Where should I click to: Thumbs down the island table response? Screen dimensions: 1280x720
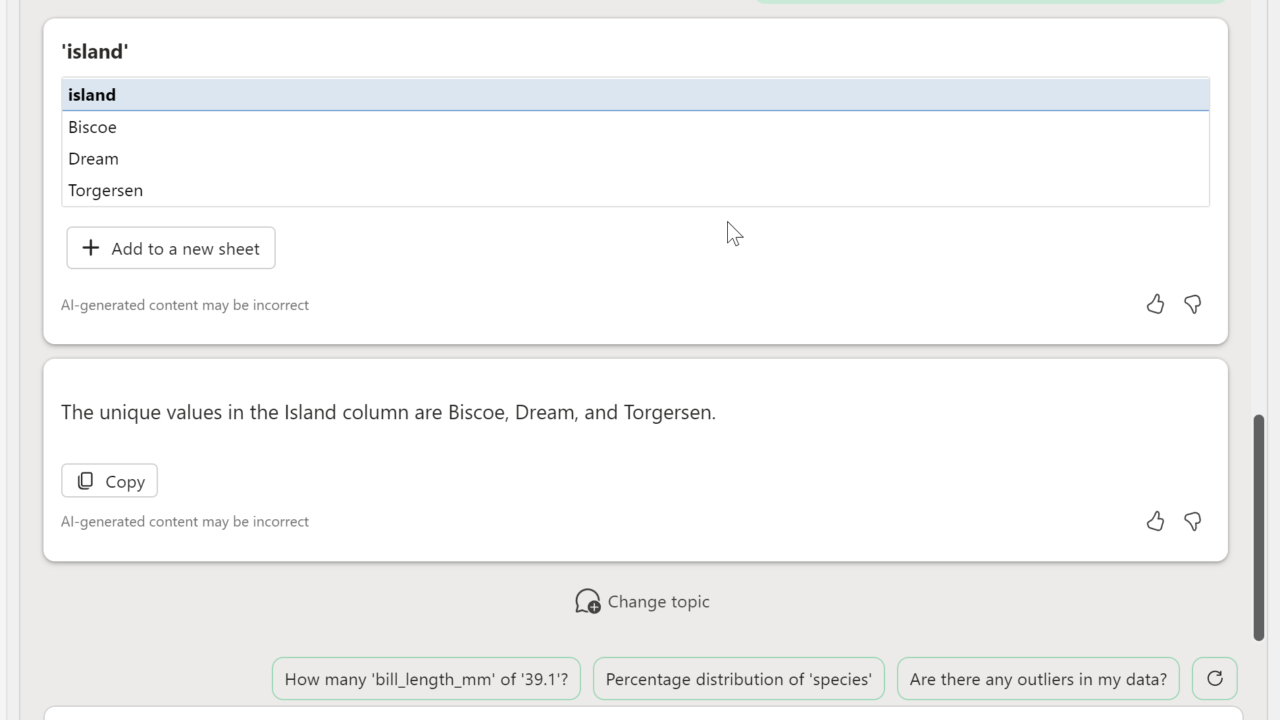coord(1192,304)
